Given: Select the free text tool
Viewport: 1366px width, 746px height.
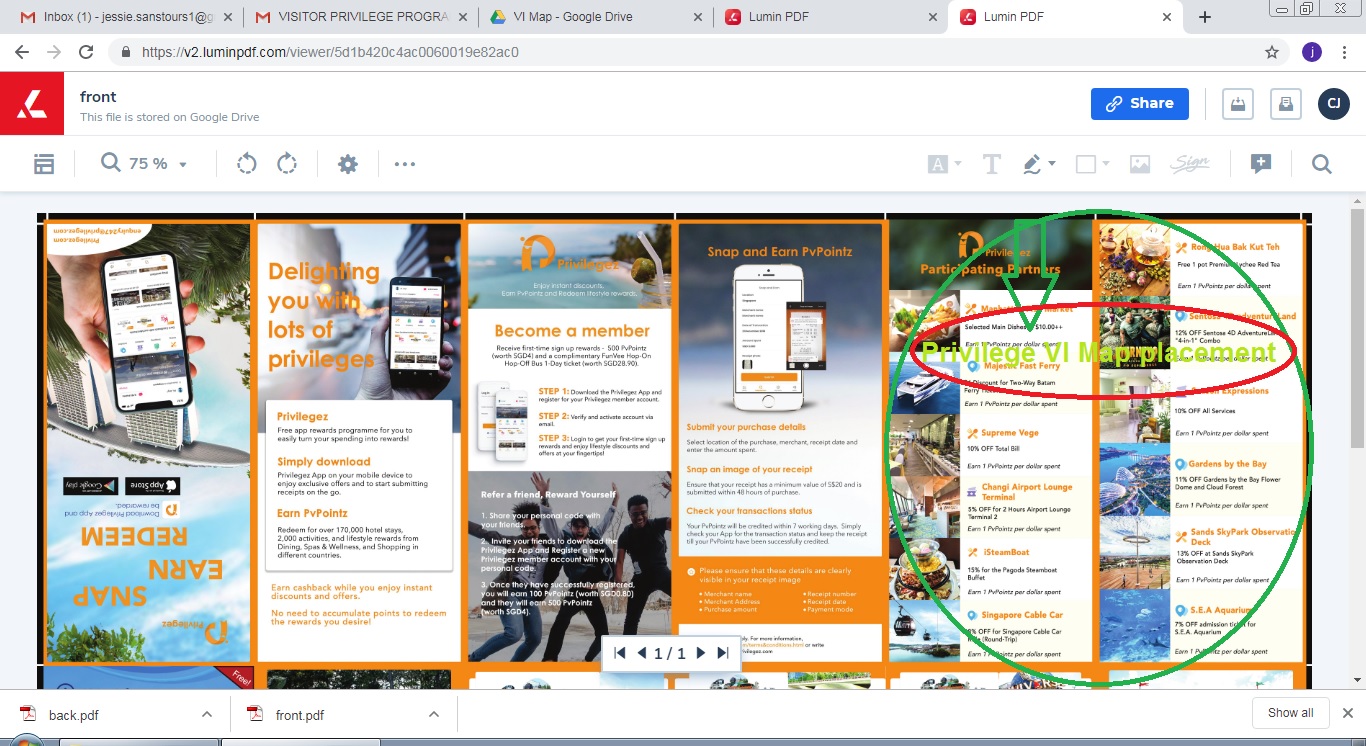Looking at the screenshot, I should point(991,165).
